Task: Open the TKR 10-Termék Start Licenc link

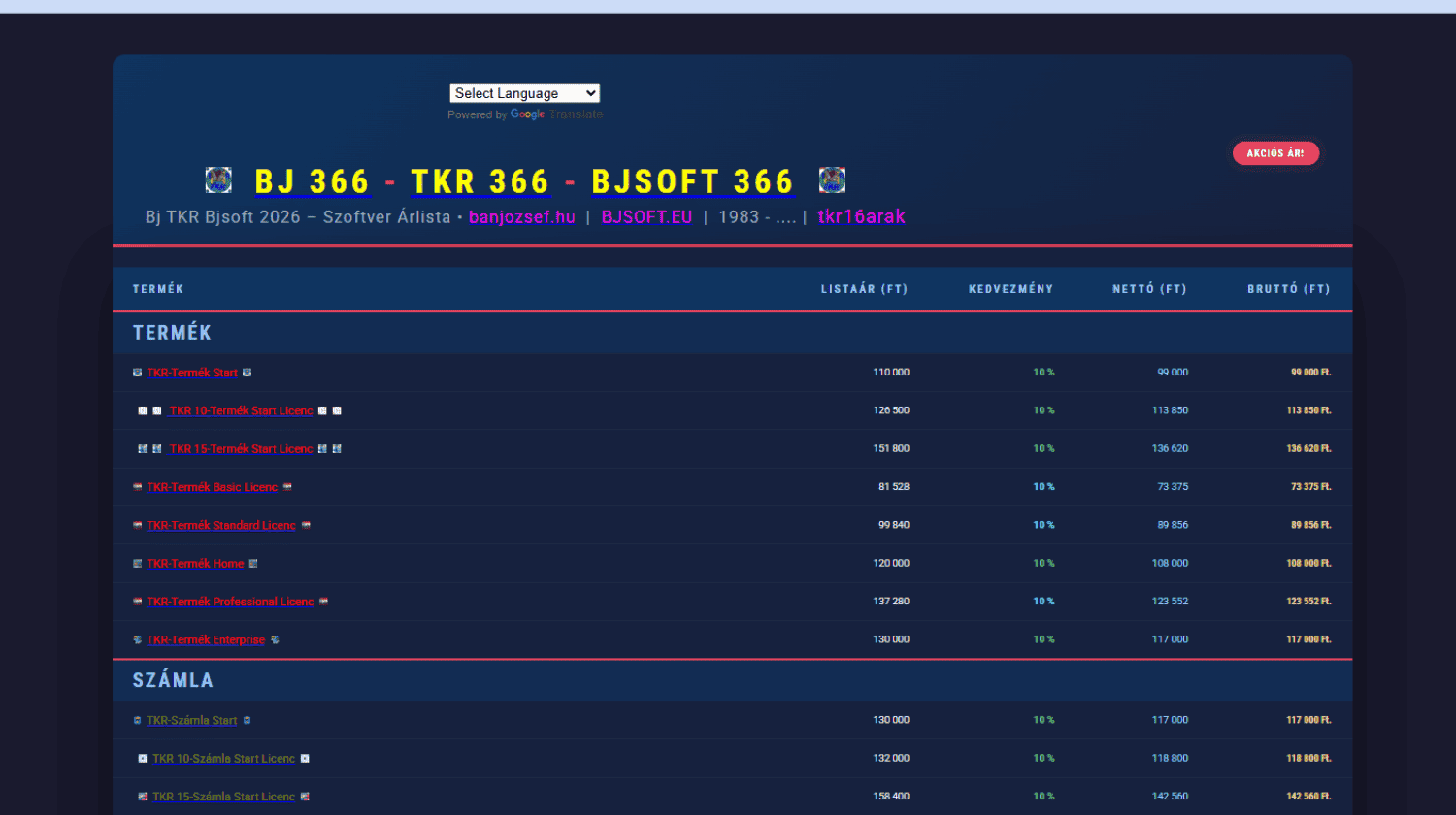Action: (x=242, y=411)
